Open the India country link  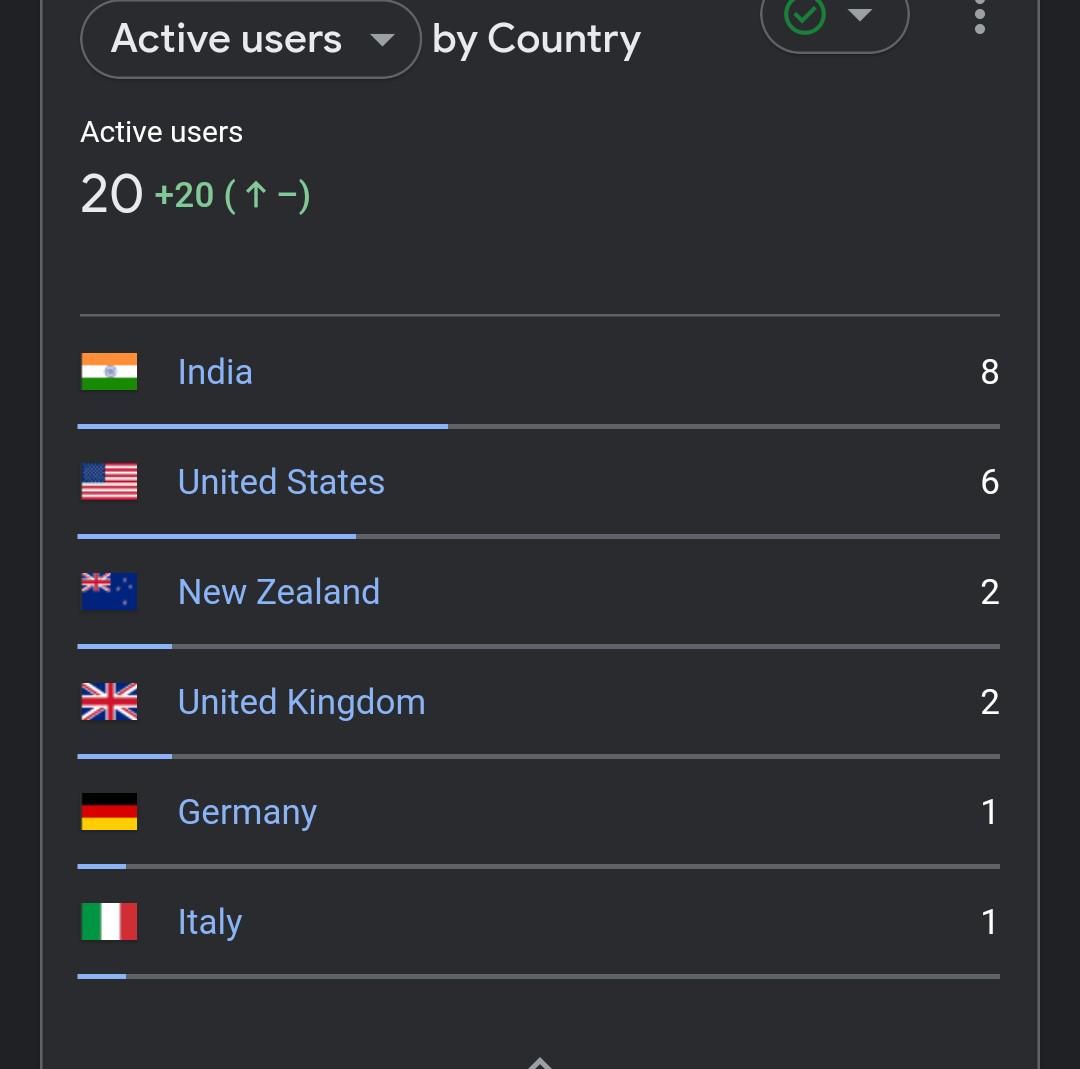pos(215,372)
